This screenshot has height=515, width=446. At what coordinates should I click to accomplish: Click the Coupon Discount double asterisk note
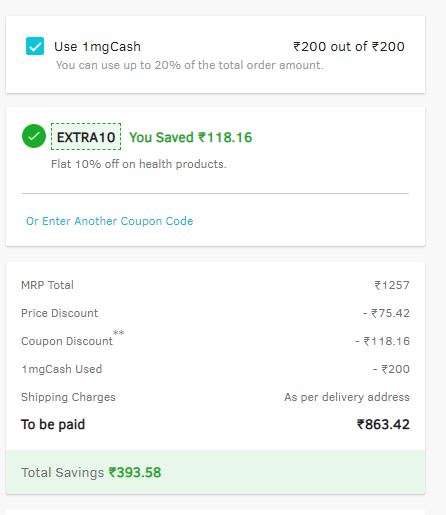pyautogui.click(x=118, y=333)
